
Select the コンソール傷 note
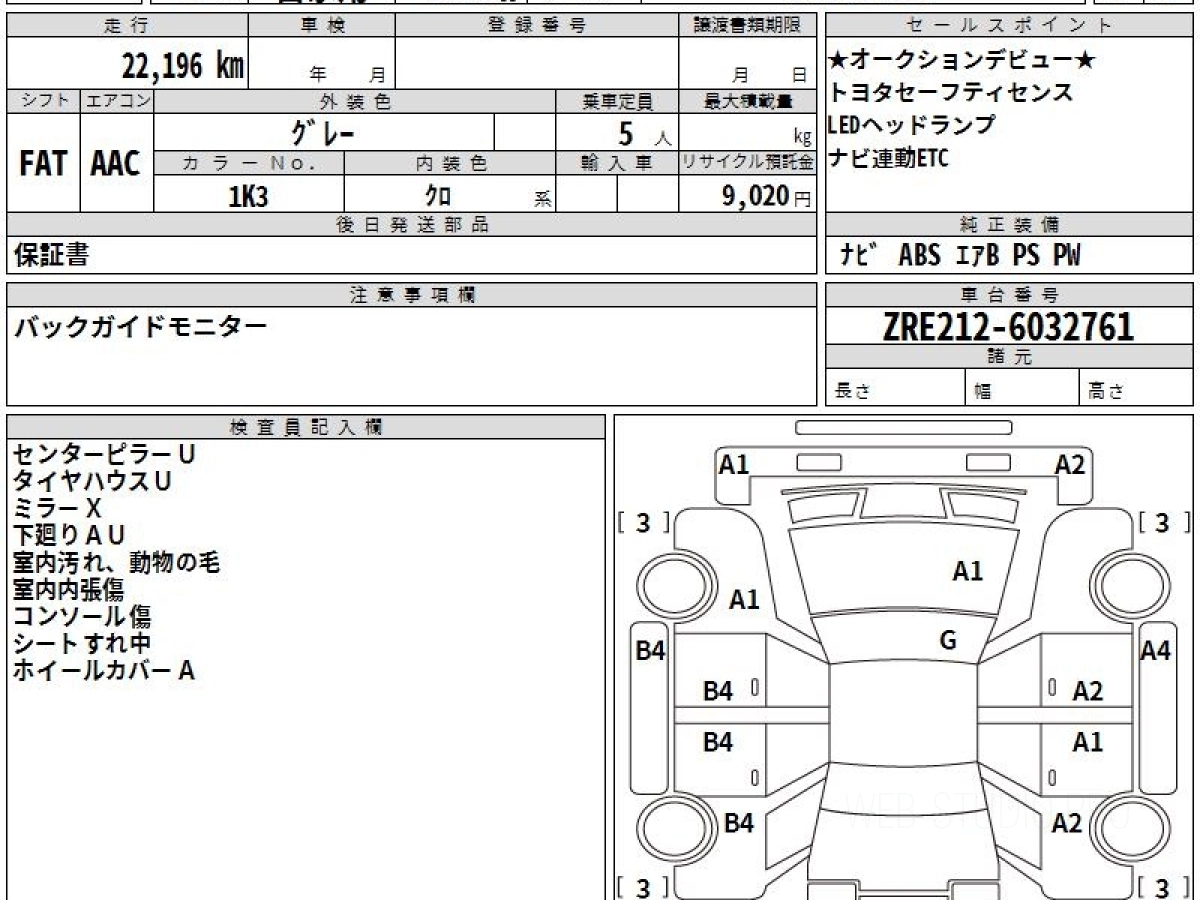pyautogui.click(x=81, y=616)
